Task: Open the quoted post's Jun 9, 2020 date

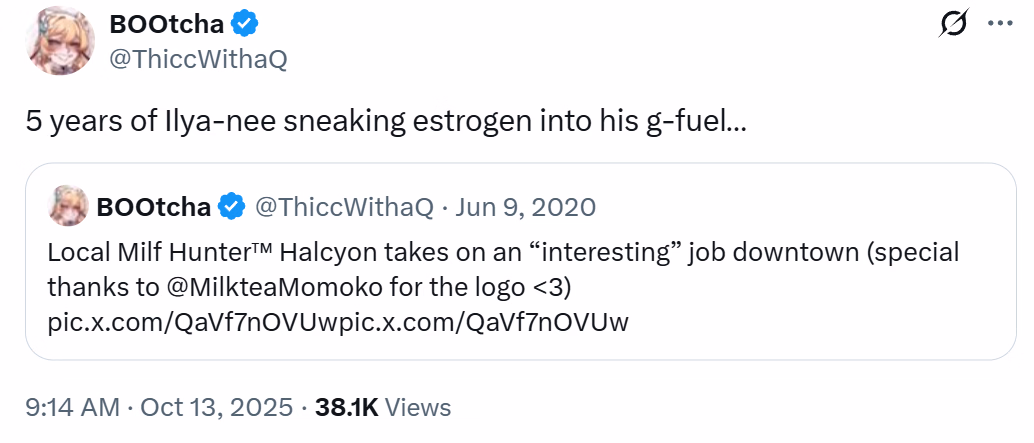Action: pos(526,207)
